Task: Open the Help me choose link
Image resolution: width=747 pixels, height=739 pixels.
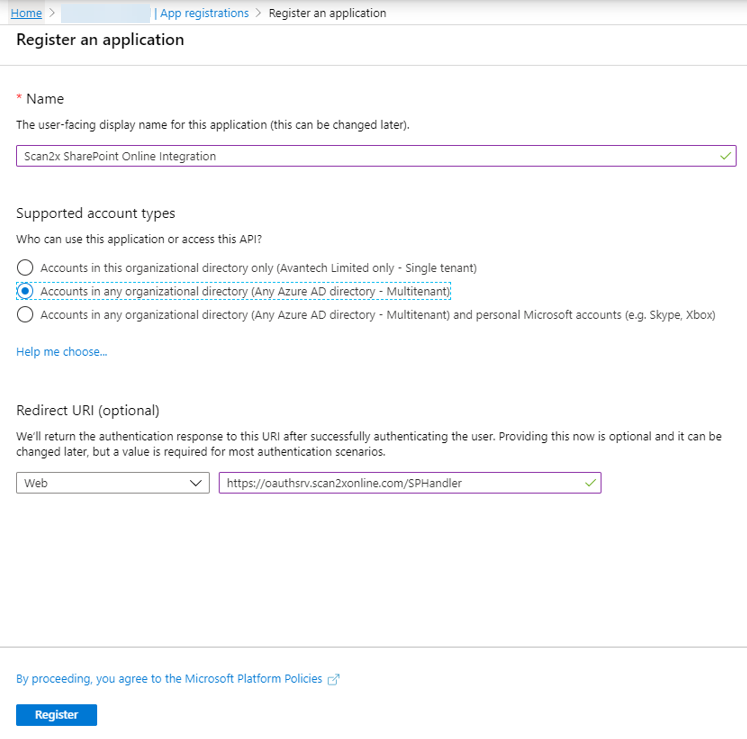Action: [61, 352]
